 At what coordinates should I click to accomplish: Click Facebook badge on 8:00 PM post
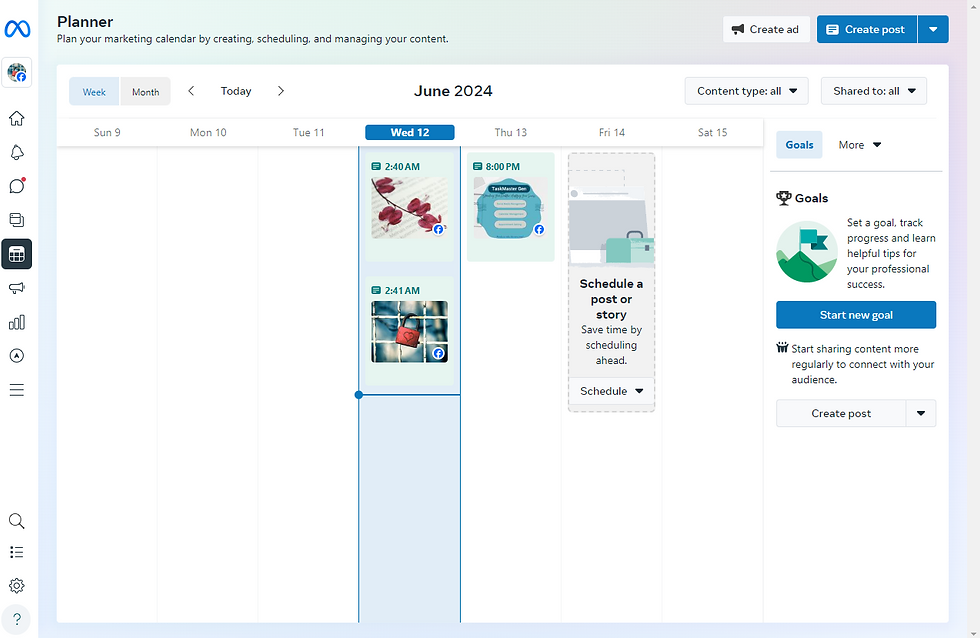(539, 229)
